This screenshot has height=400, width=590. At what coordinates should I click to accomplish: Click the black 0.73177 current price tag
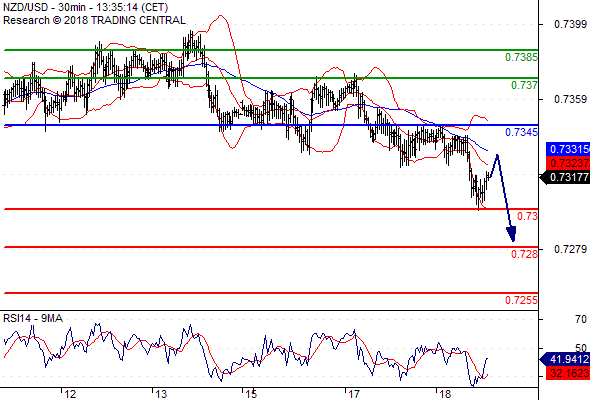[565, 177]
